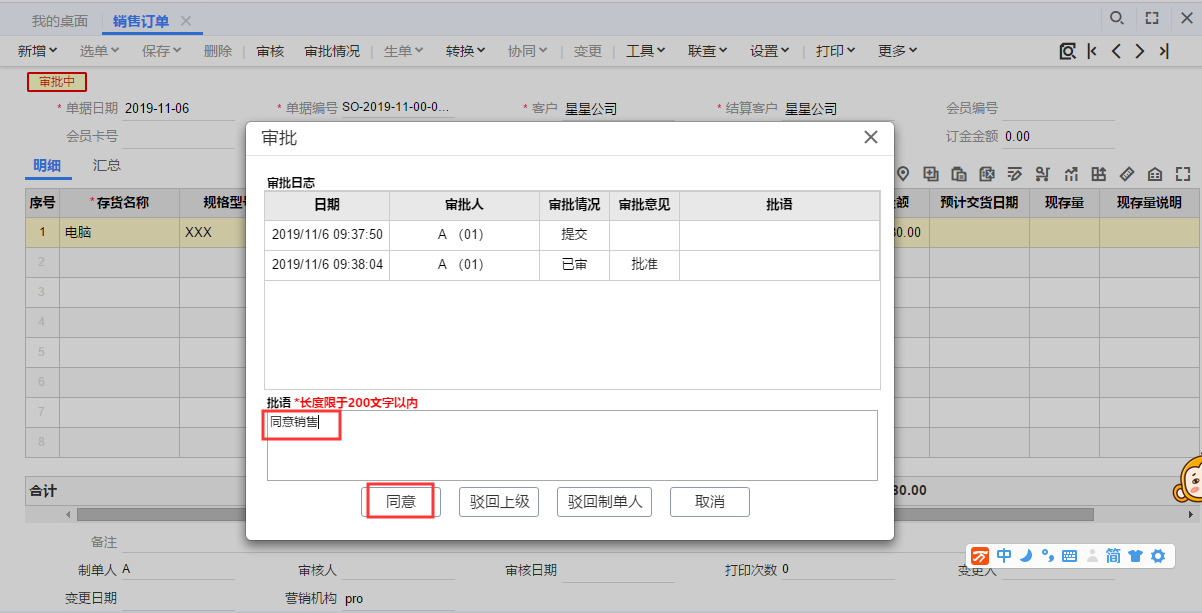Click the orange input method logo icon

click(x=981, y=556)
